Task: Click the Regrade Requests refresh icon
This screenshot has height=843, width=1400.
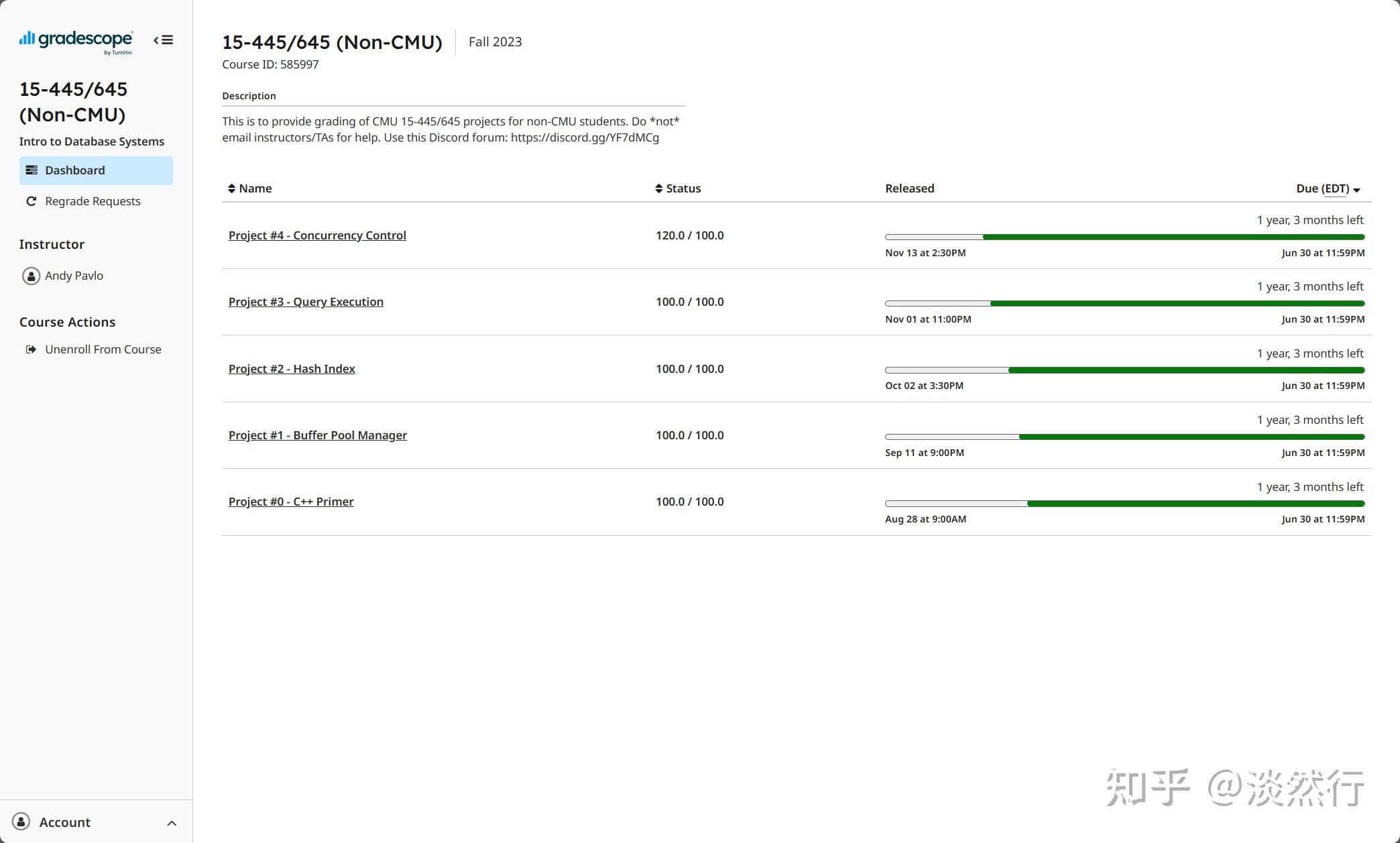Action: coord(31,201)
